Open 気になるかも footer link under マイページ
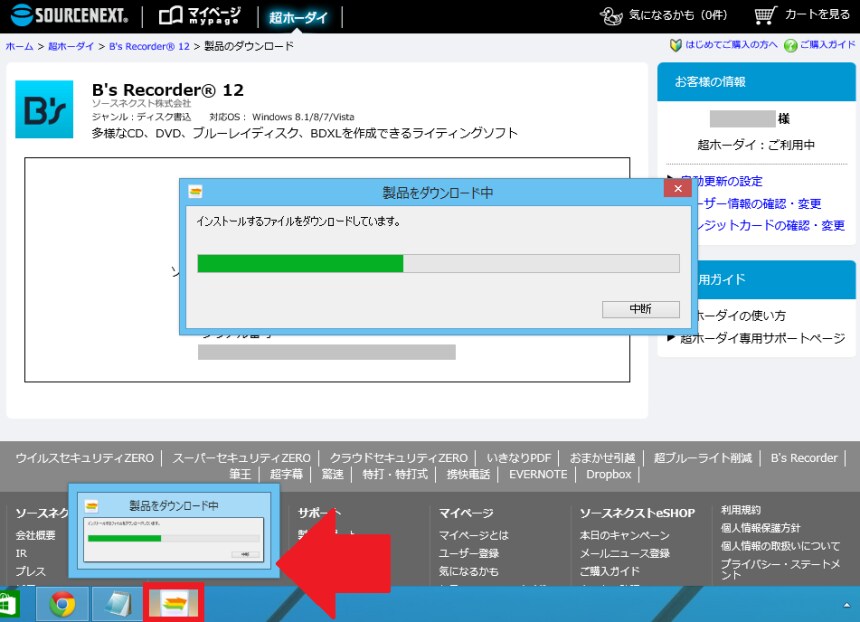 click(x=468, y=571)
